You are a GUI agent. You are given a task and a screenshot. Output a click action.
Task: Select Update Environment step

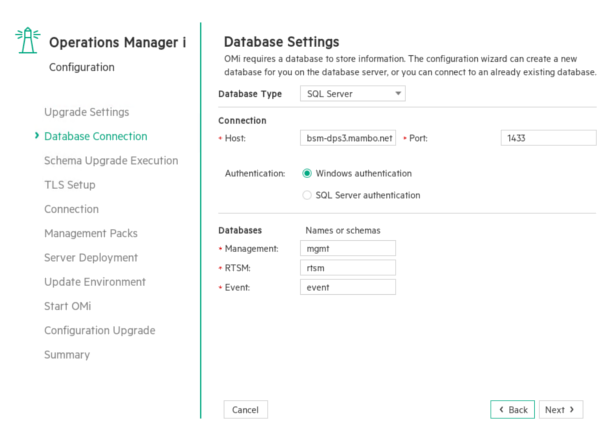click(95, 282)
